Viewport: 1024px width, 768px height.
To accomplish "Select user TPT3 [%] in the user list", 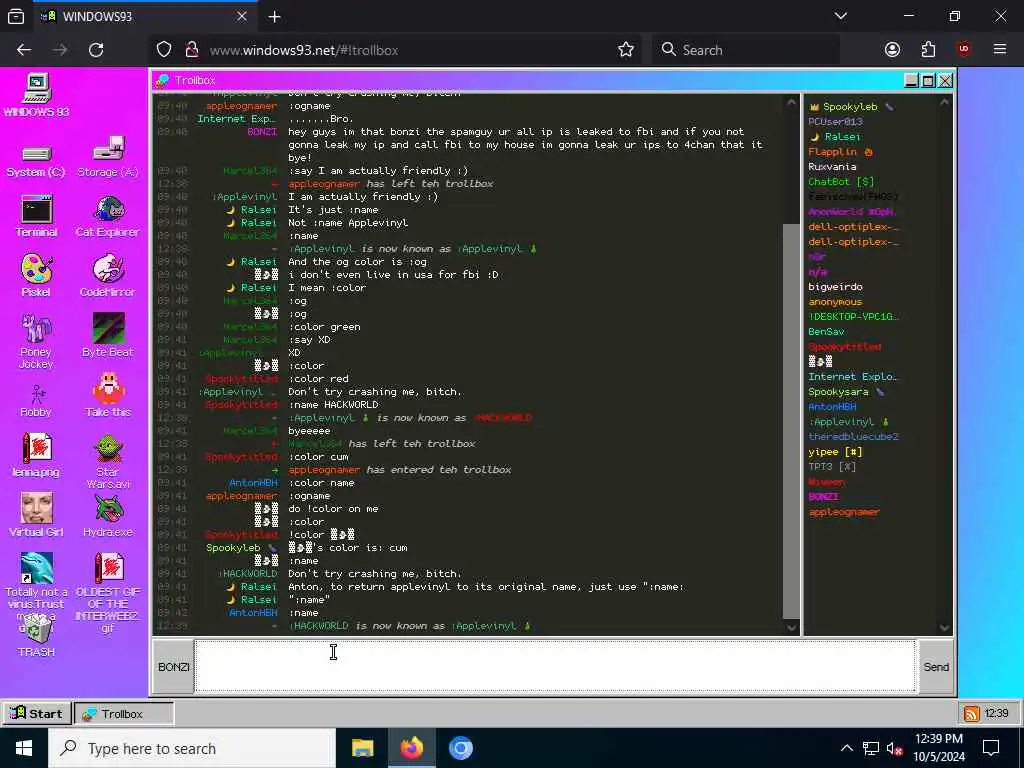I will point(832,466).
